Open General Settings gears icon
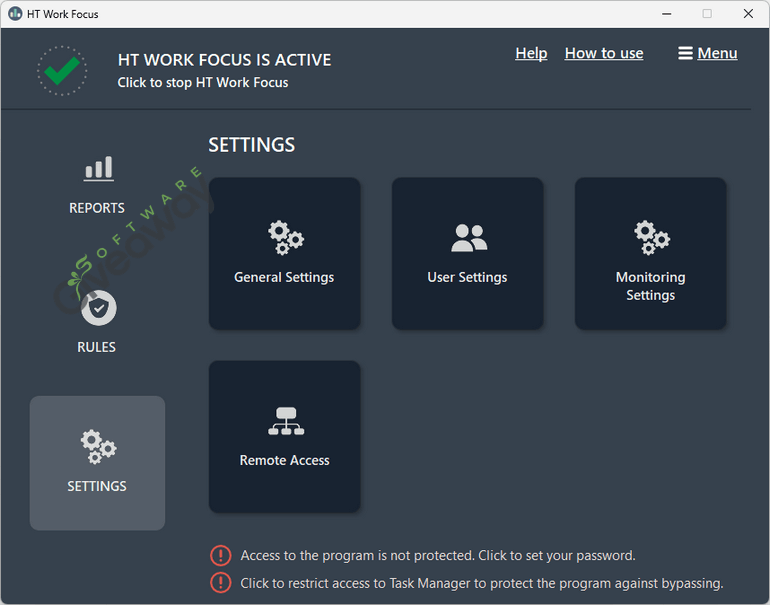The height and width of the screenshot is (605, 770). (286, 238)
